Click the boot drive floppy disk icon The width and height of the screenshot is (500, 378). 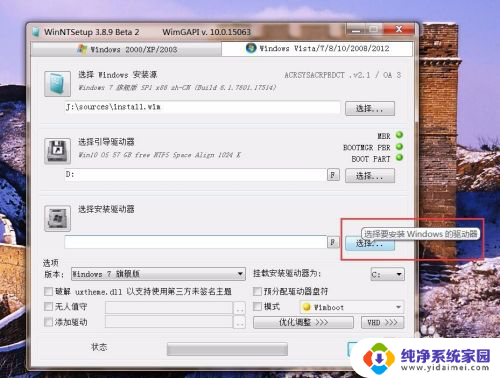(x=57, y=151)
